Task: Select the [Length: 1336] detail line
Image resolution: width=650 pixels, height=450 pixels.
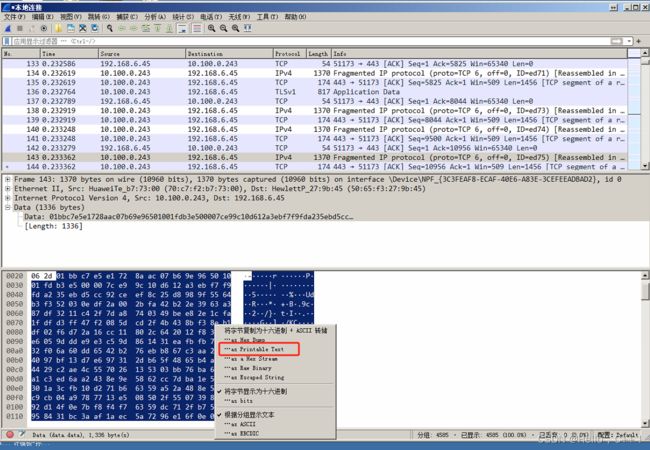Action: click(x=53, y=226)
